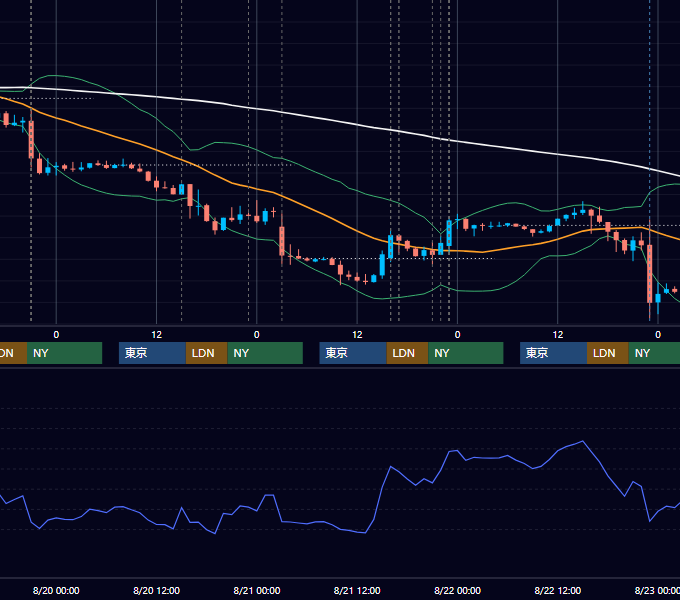Select the LDN session block after 8/21 12:00
680x600 pixels.
pos(407,353)
